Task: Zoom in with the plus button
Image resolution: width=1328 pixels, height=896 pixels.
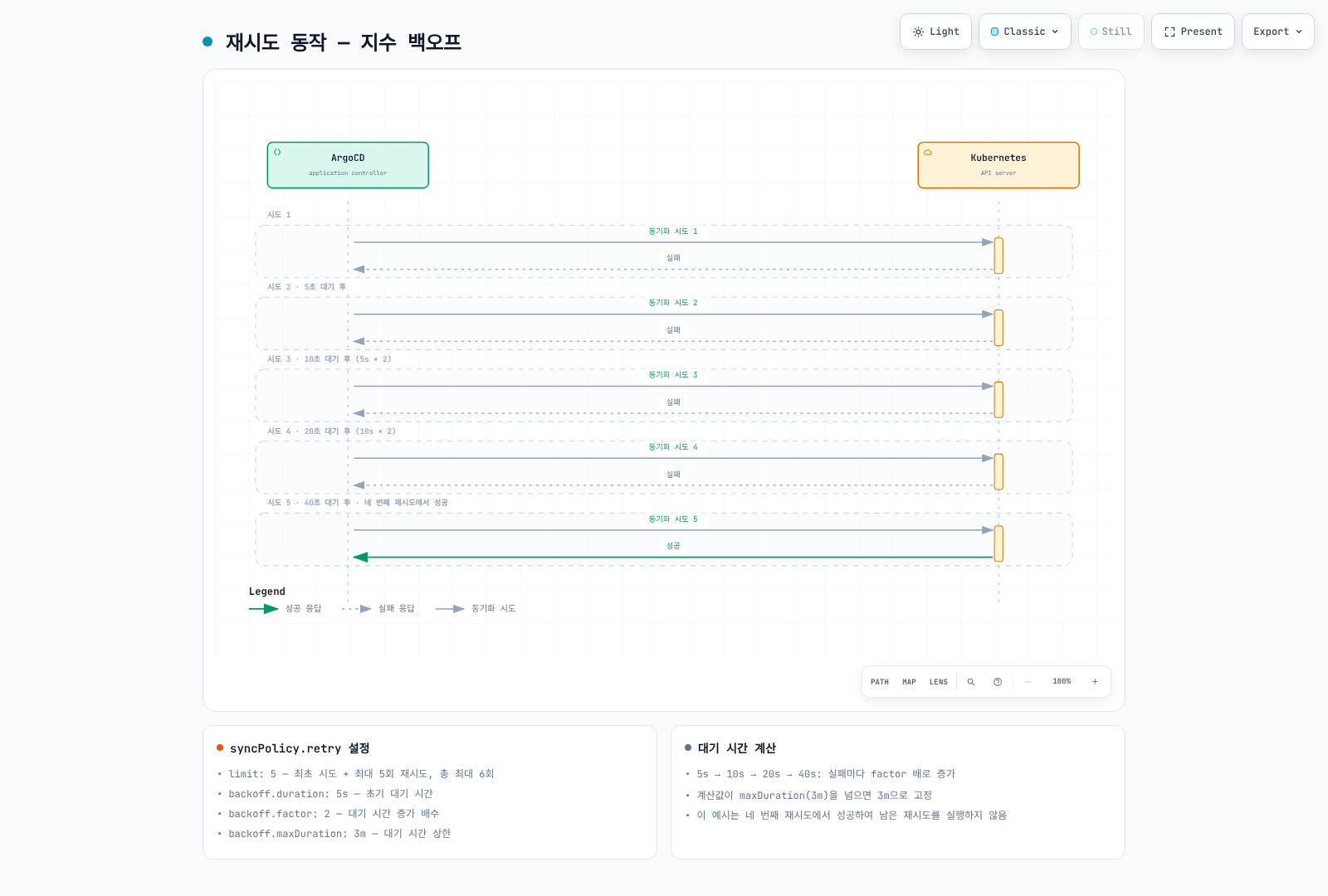Action: point(1095,682)
